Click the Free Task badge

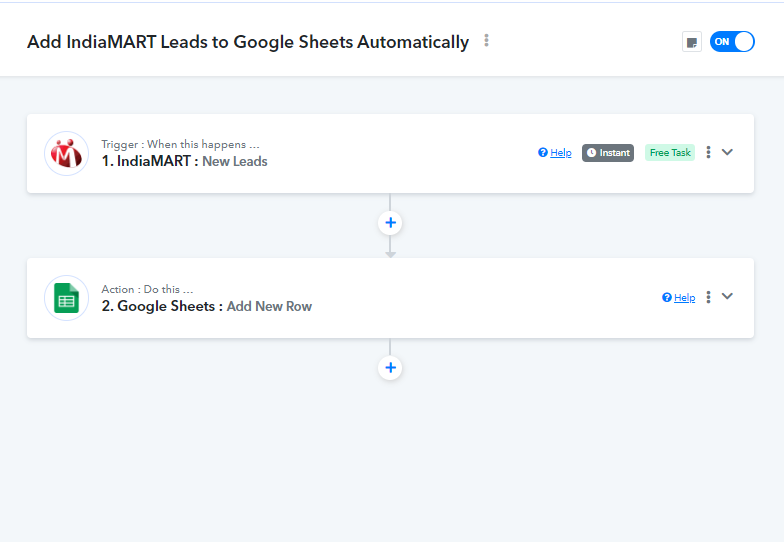pyautogui.click(x=670, y=152)
